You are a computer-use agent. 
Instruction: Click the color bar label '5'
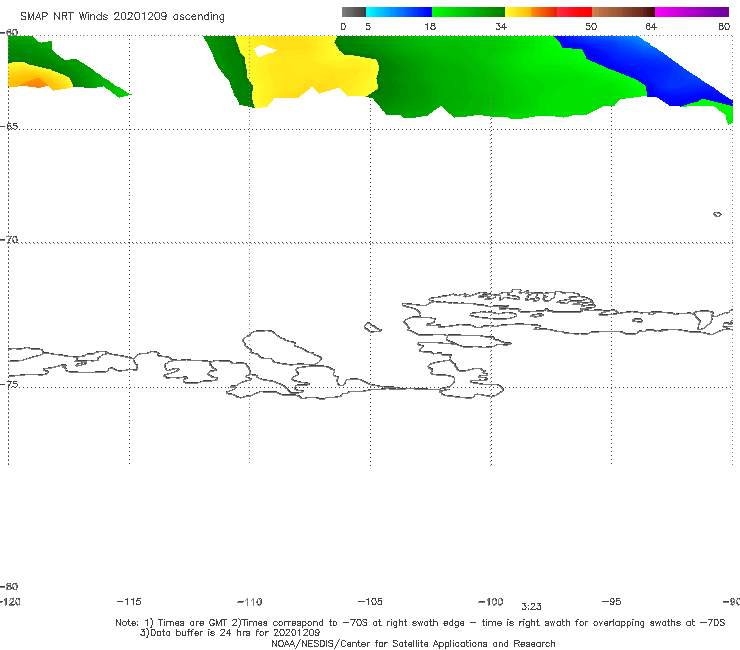368,27
